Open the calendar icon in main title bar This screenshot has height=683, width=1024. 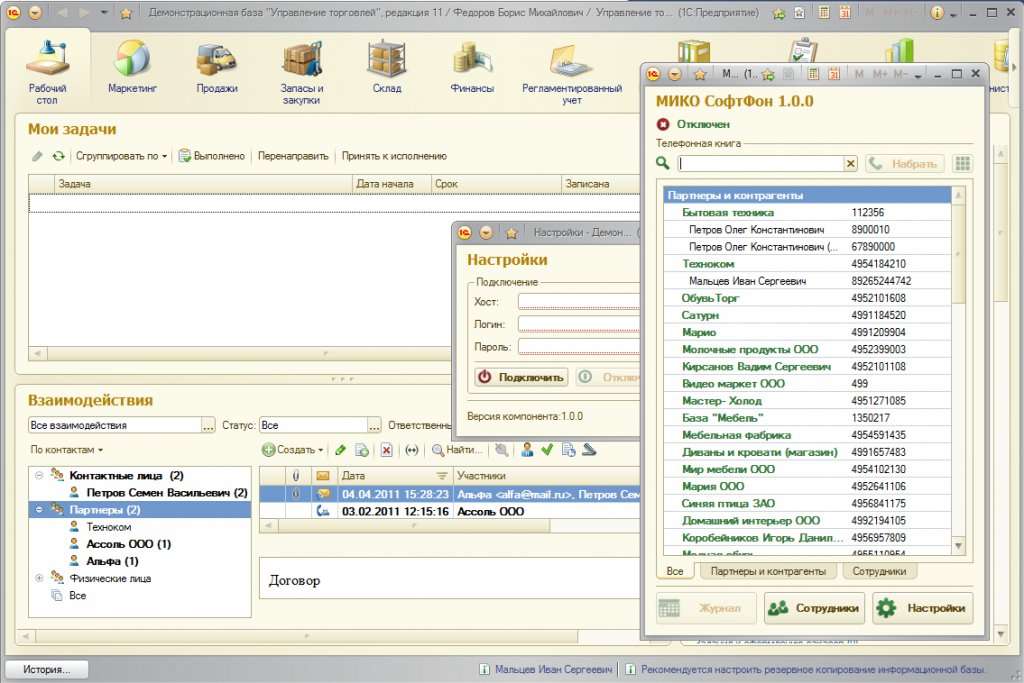pyautogui.click(x=844, y=12)
